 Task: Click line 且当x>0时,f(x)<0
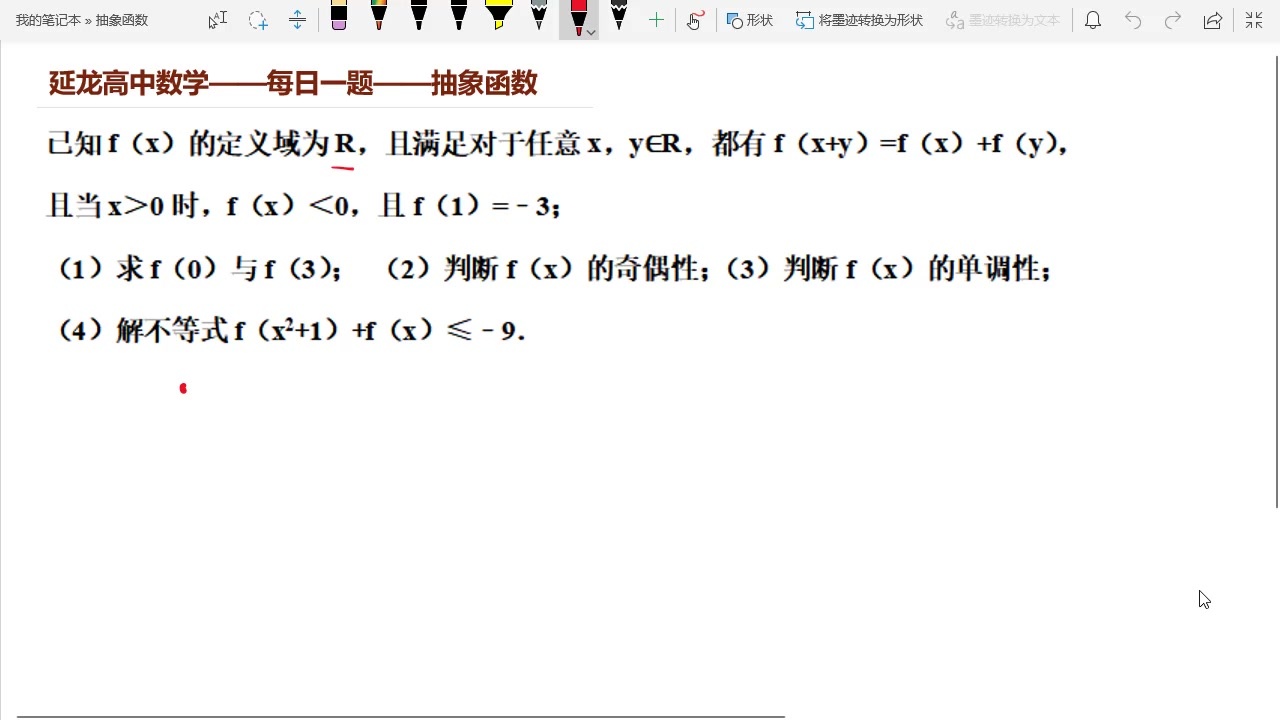[304, 206]
